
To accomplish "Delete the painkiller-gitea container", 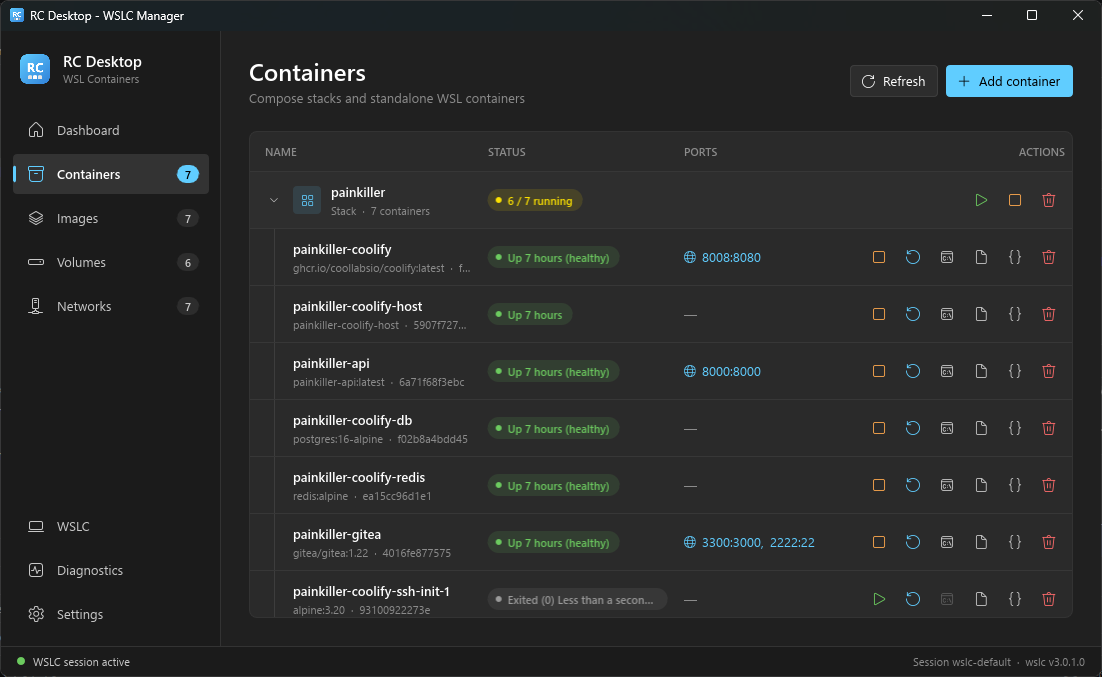I will click(1049, 542).
